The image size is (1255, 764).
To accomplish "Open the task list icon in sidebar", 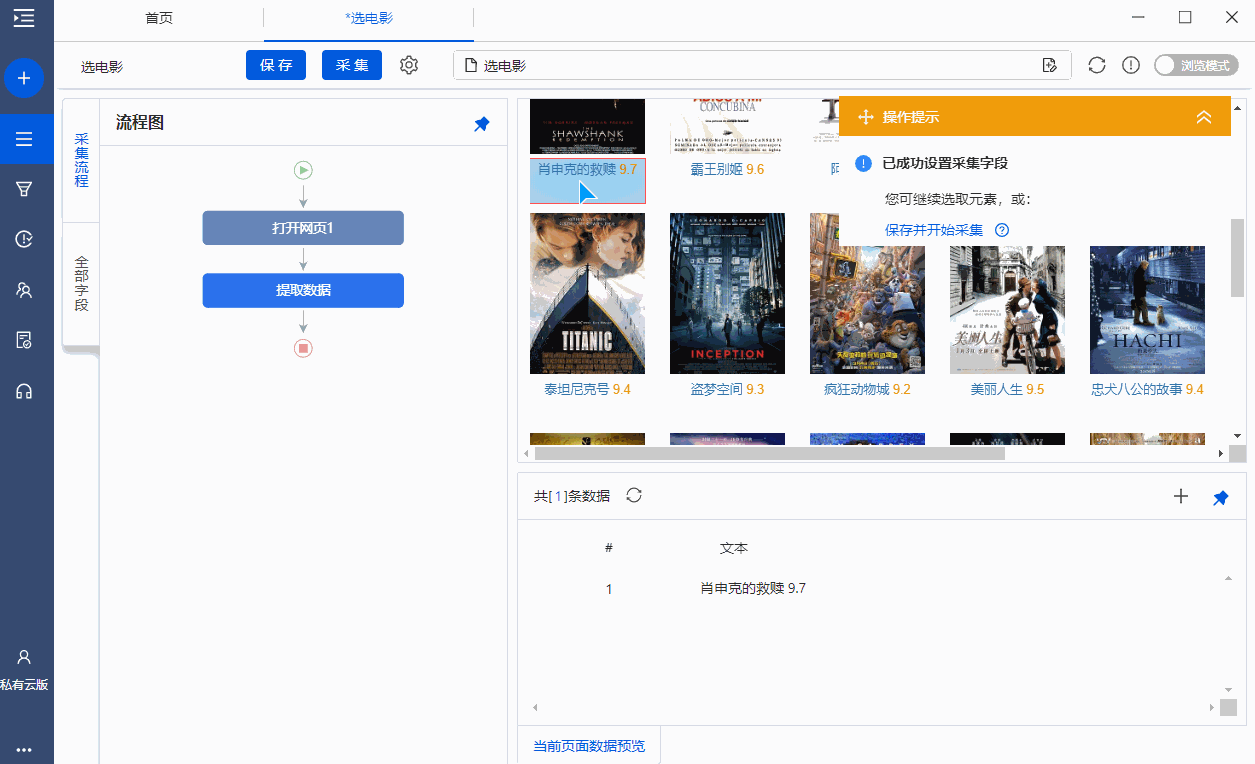I will (24, 139).
